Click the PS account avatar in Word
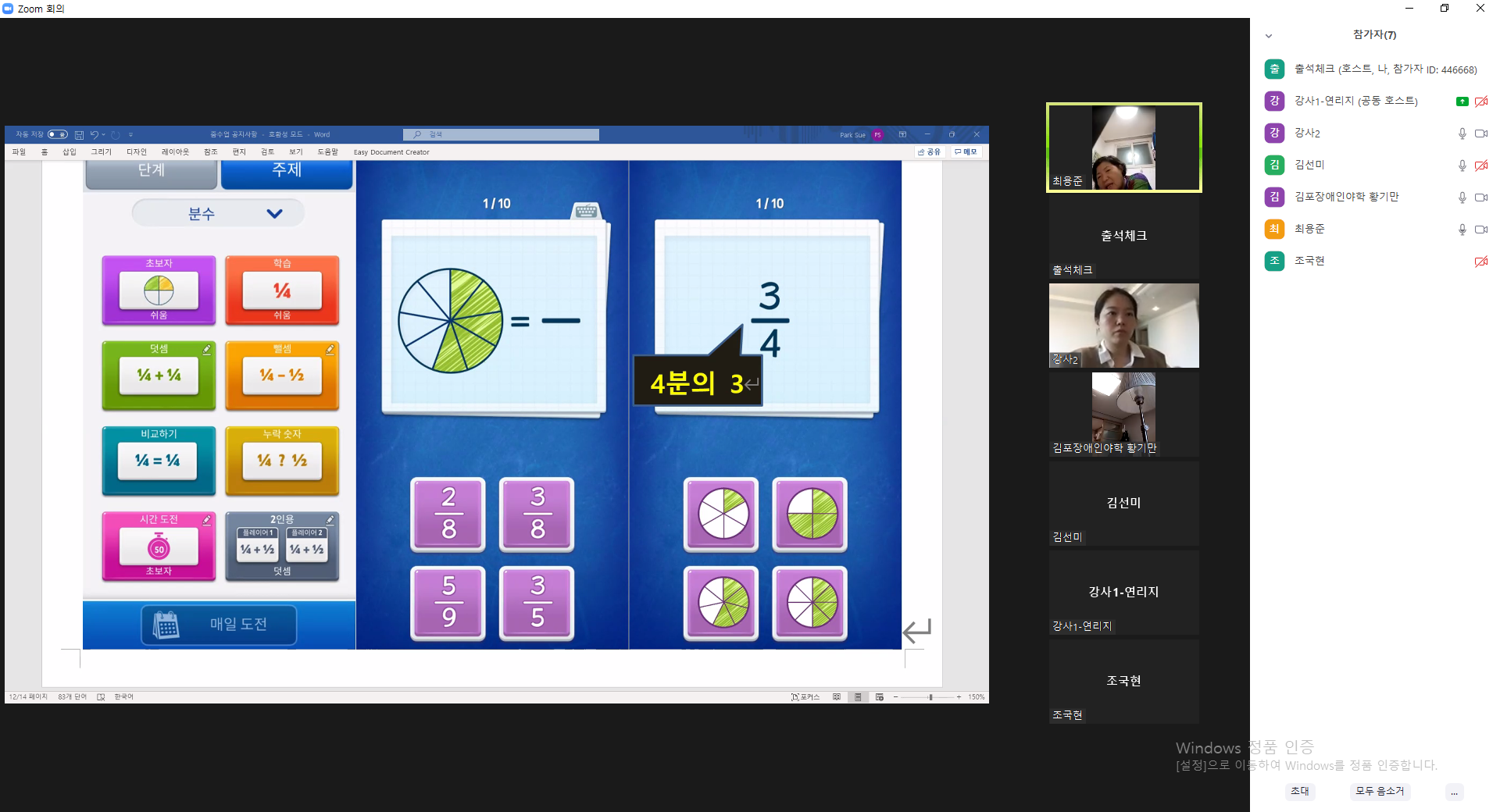Screen dimensions: 1500x812 [877, 135]
